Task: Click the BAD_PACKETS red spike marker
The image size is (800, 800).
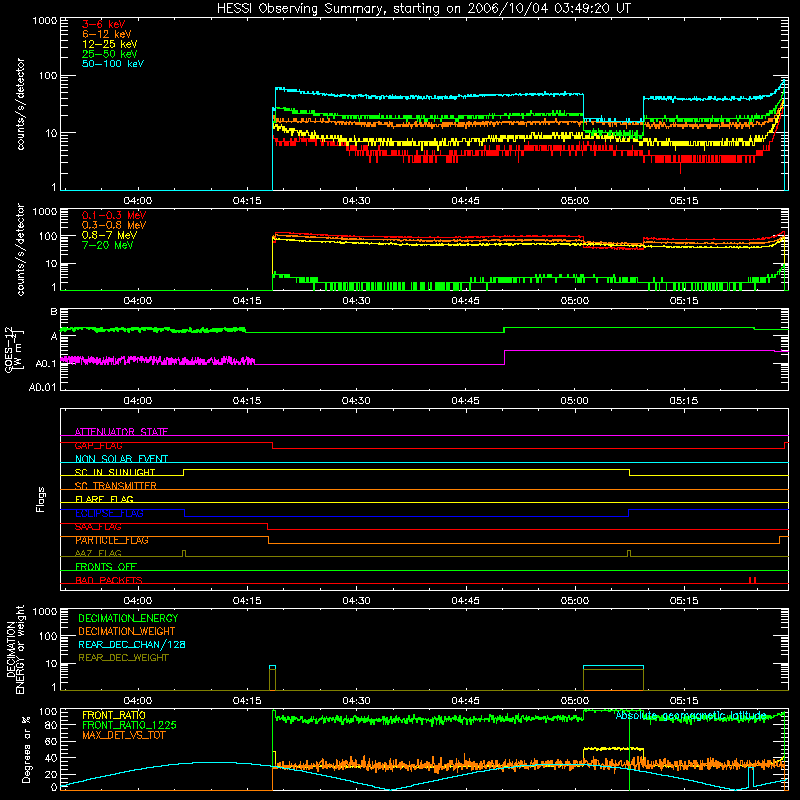Action: point(752,580)
